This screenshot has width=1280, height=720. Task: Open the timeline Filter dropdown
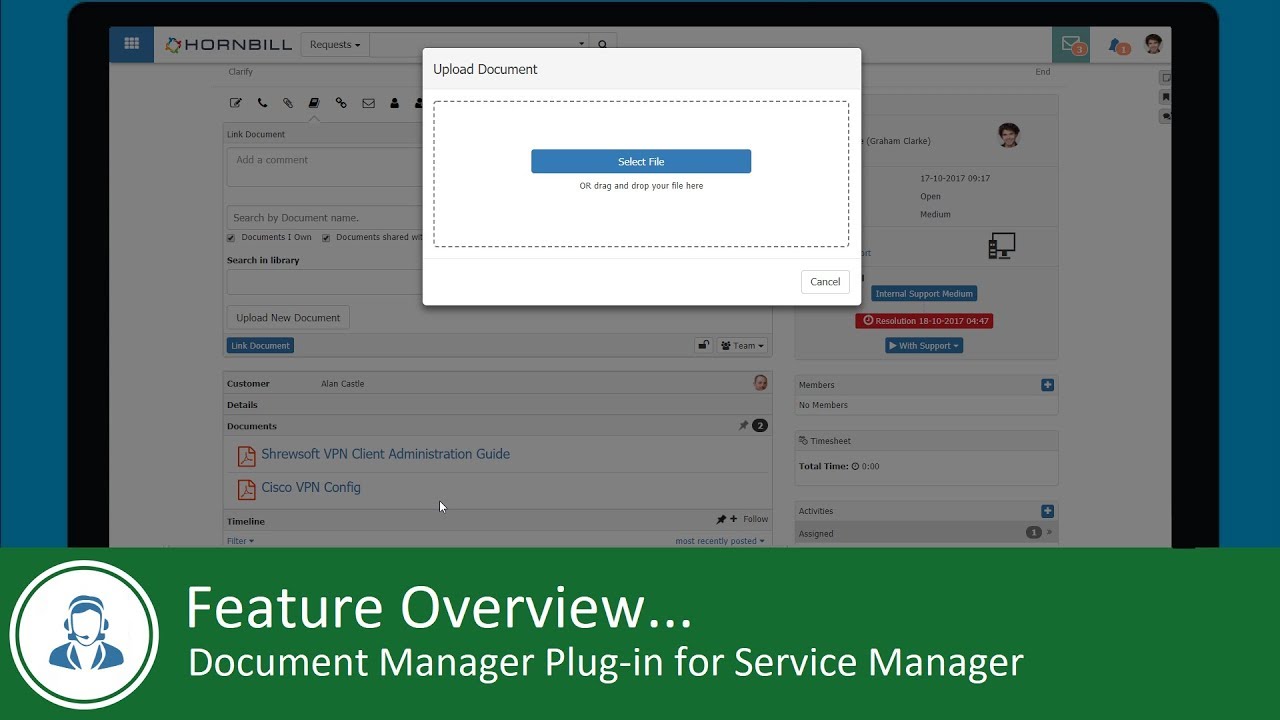coord(240,541)
